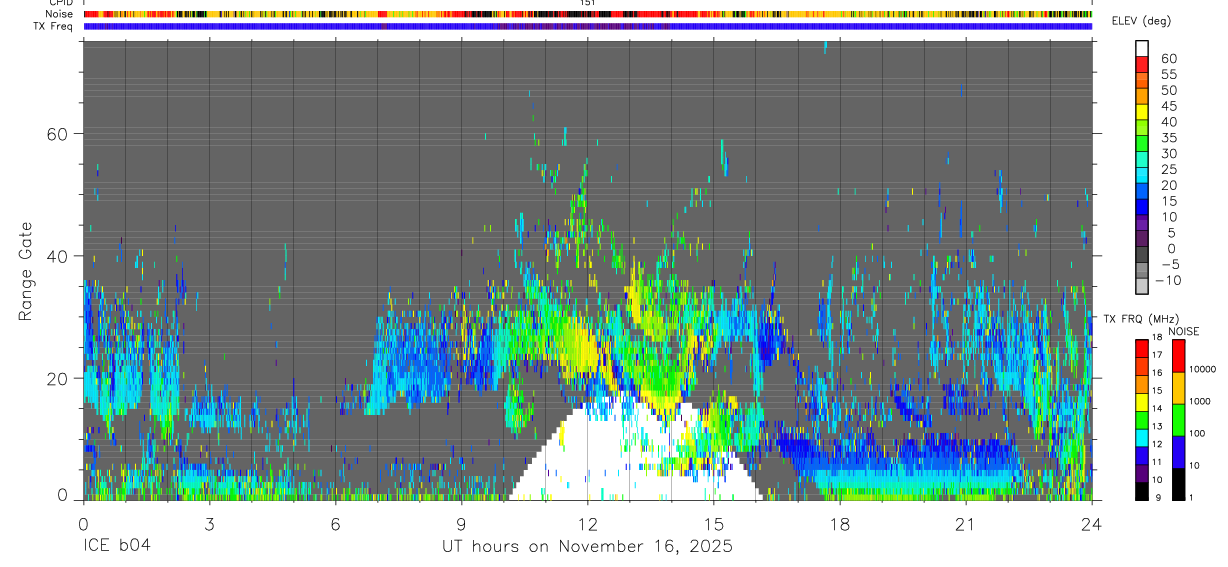This screenshot has width=1228, height=567.
Task: Click the yellow segment of the ELEV color bar
Action: point(1142,112)
